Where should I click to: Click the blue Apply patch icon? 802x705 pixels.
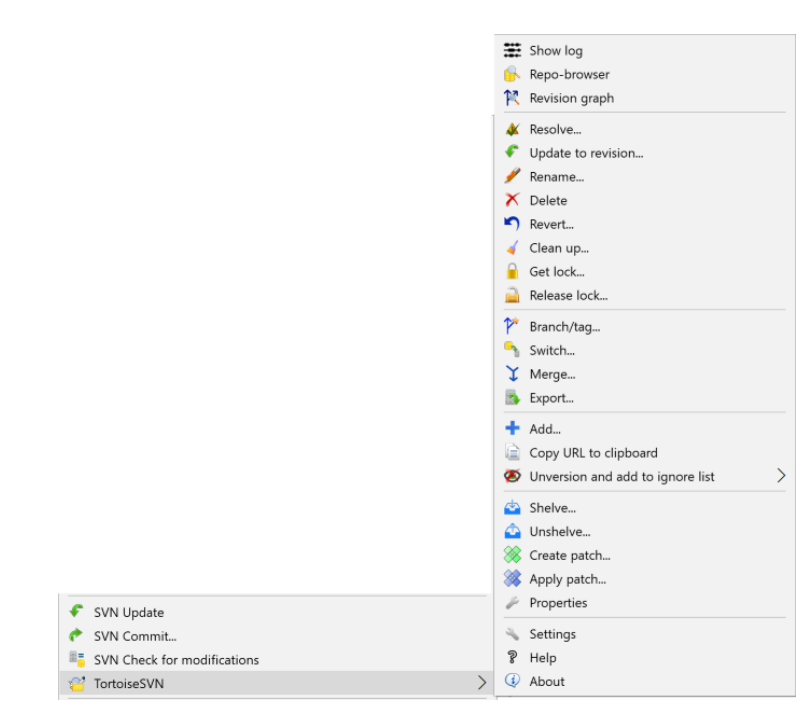tap(512, 579)
